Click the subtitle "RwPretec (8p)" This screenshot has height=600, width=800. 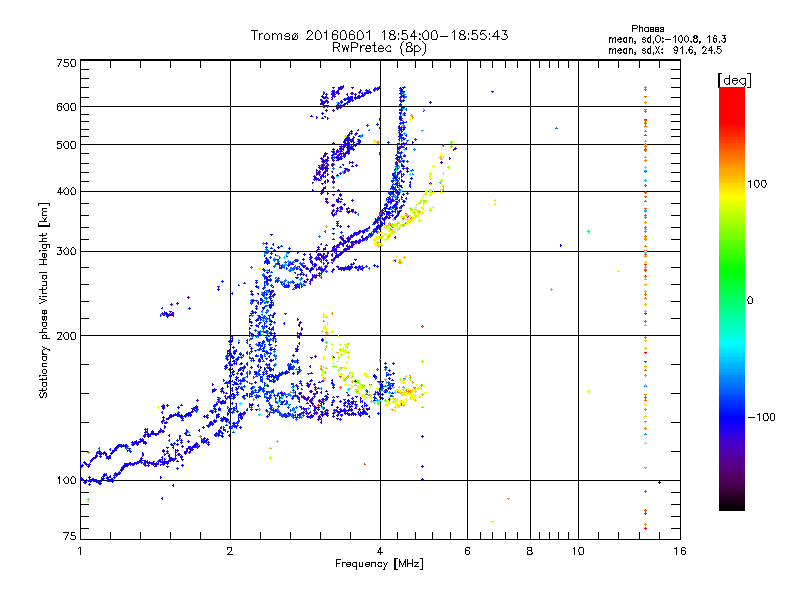[x=379, y=48]
